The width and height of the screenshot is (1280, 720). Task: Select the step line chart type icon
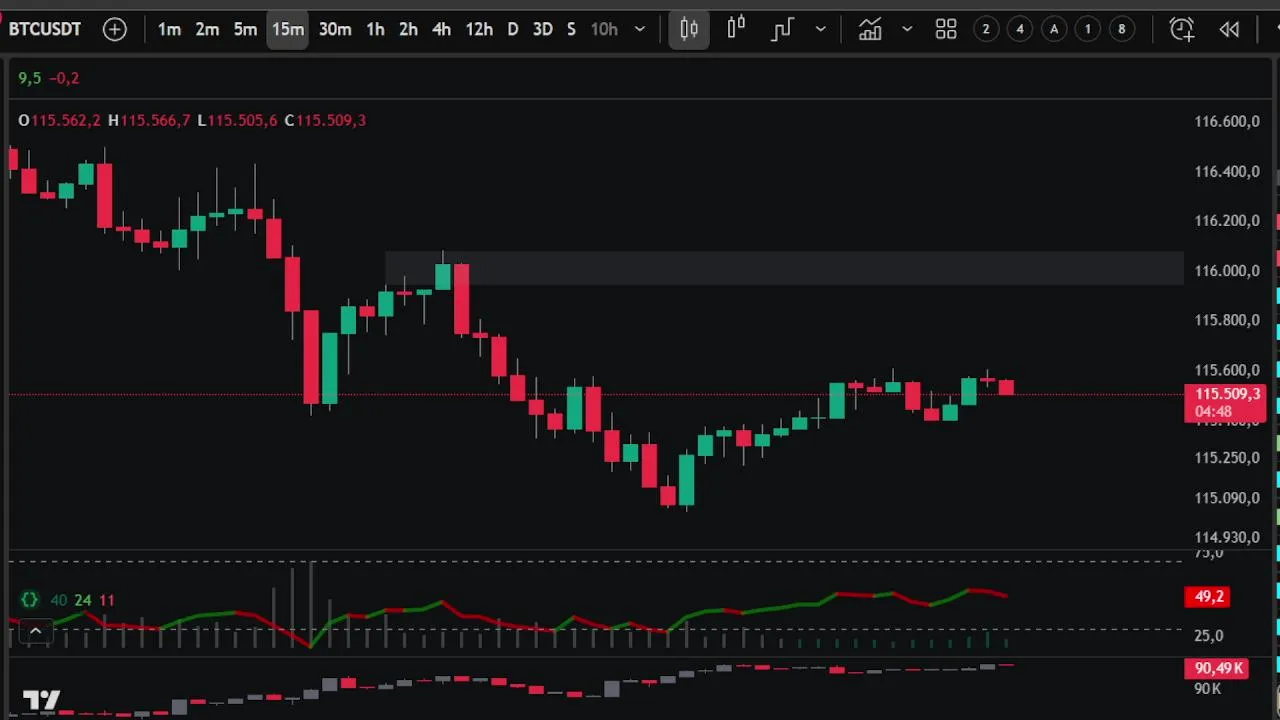point(782,29)
